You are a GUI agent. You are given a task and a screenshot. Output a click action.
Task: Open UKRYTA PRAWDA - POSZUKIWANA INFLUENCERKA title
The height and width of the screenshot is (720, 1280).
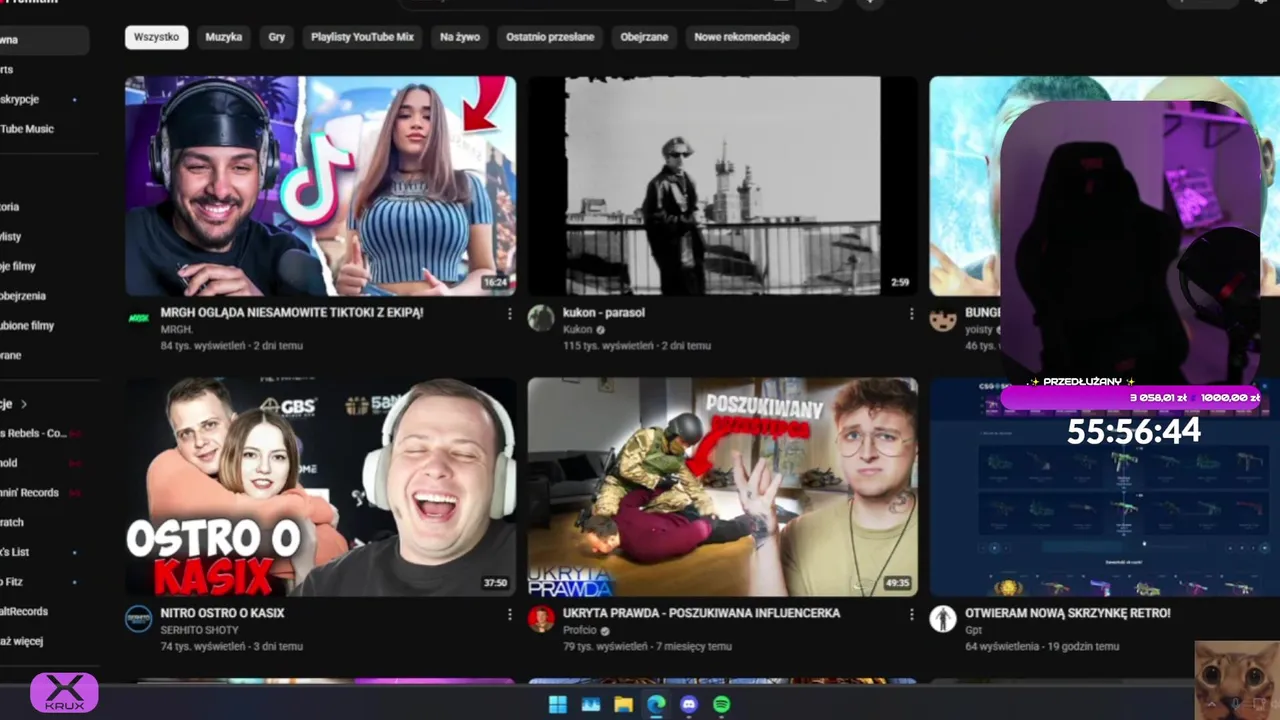(x=701, y=613)
